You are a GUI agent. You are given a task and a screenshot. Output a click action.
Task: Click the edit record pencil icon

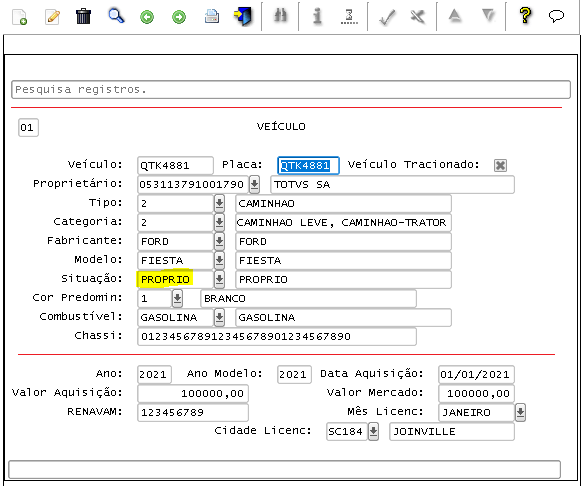[x=52, y=17]
